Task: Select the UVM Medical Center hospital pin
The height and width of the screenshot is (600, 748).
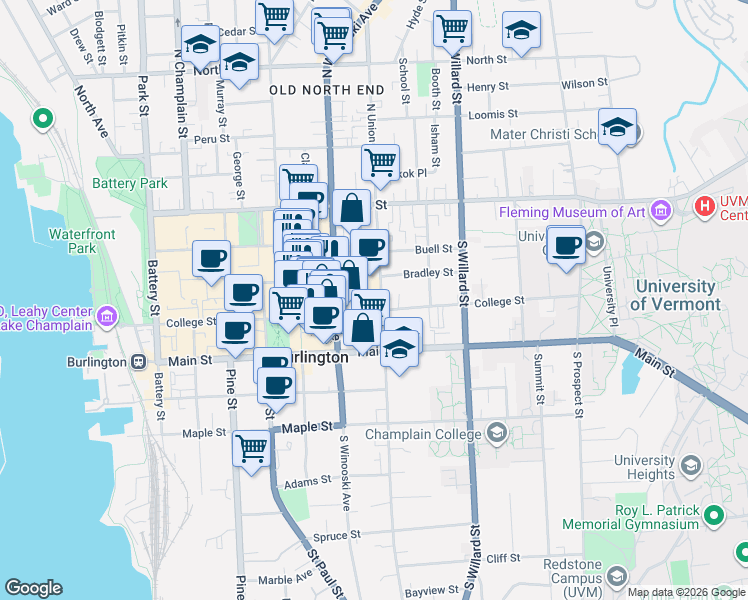Action: [705, 206]
